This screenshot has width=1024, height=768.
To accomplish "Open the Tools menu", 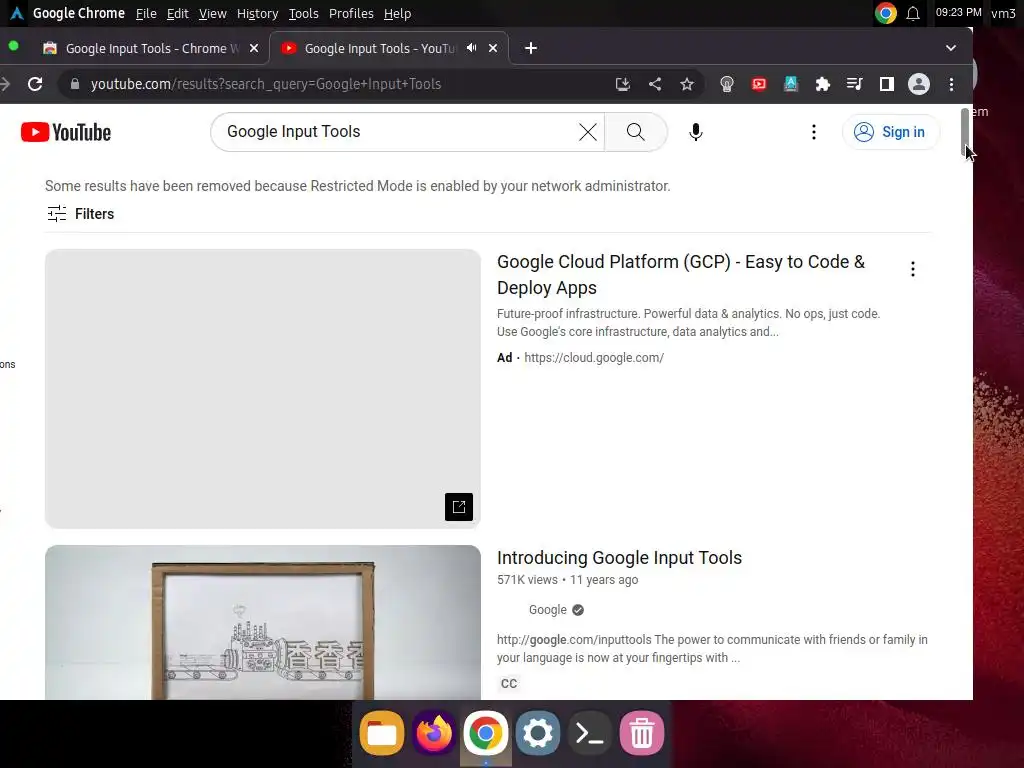I will tap(304, 13).
